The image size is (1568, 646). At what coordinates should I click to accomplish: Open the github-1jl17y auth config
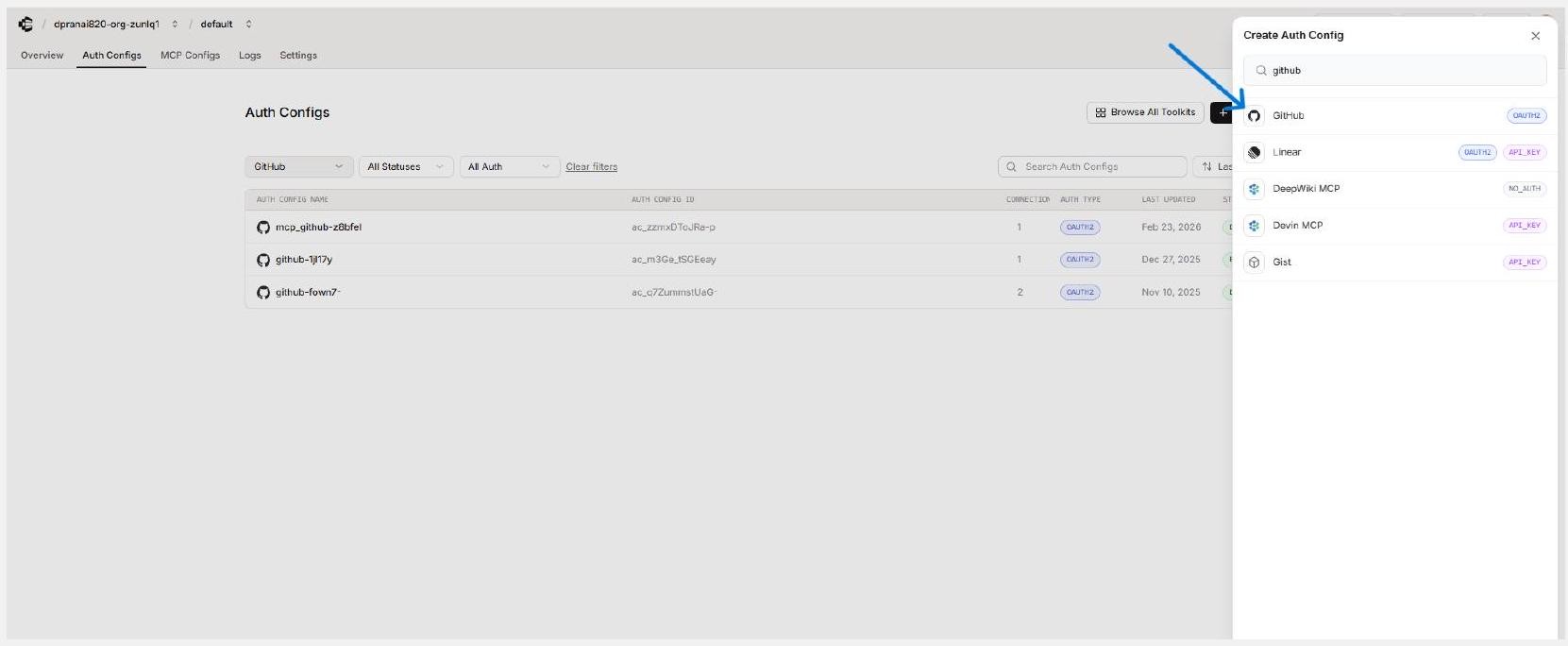tap(303, 260)
